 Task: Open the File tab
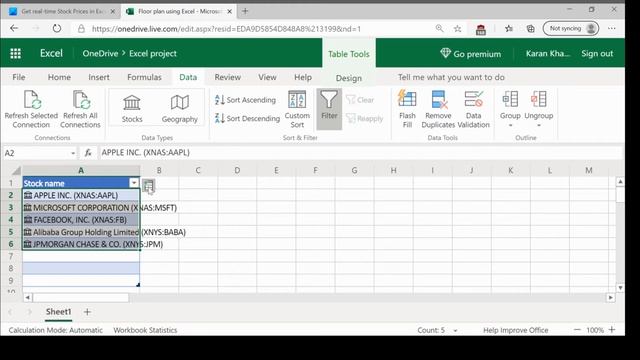[x=19, y=77]
